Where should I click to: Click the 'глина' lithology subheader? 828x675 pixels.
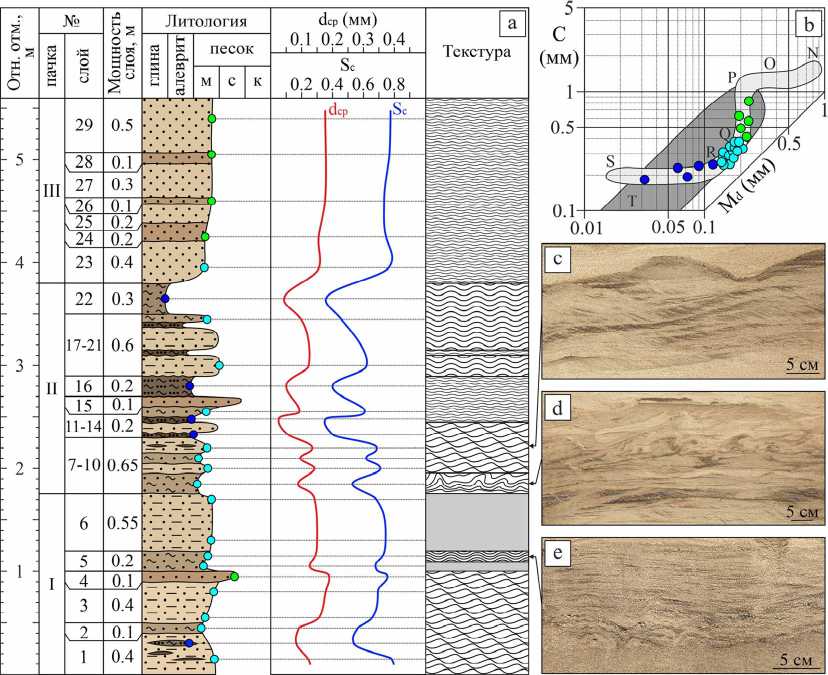[155, 68]
